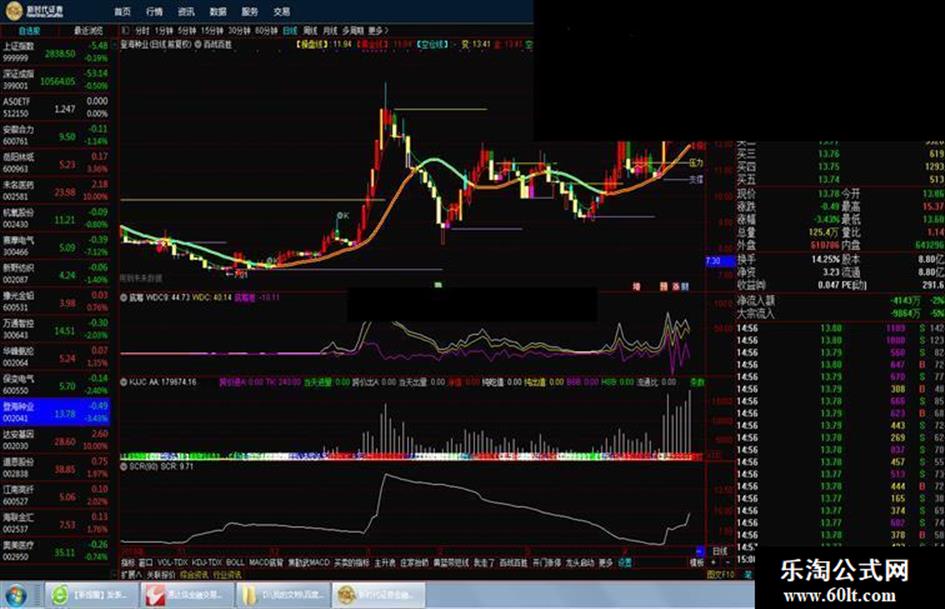Click the blue button at time axis end
This screenshot has width=945, height=609.
[699, 551]
